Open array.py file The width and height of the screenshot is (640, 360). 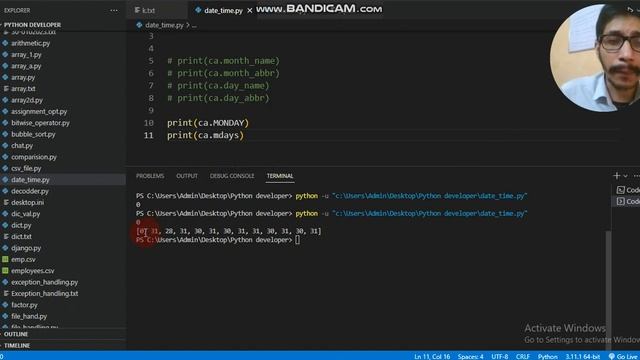click(x=23, y=78)
